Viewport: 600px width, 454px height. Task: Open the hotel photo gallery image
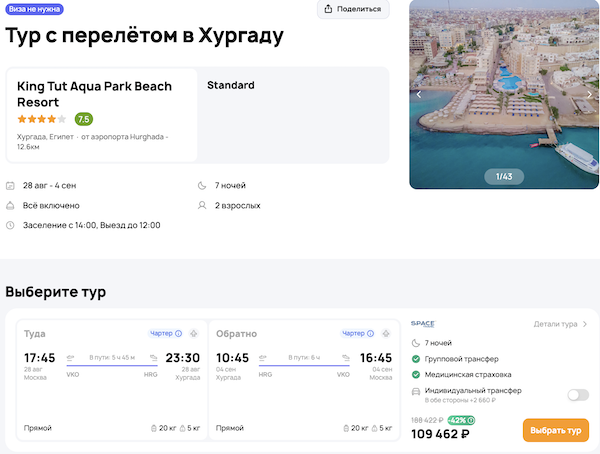coord(504,80)
